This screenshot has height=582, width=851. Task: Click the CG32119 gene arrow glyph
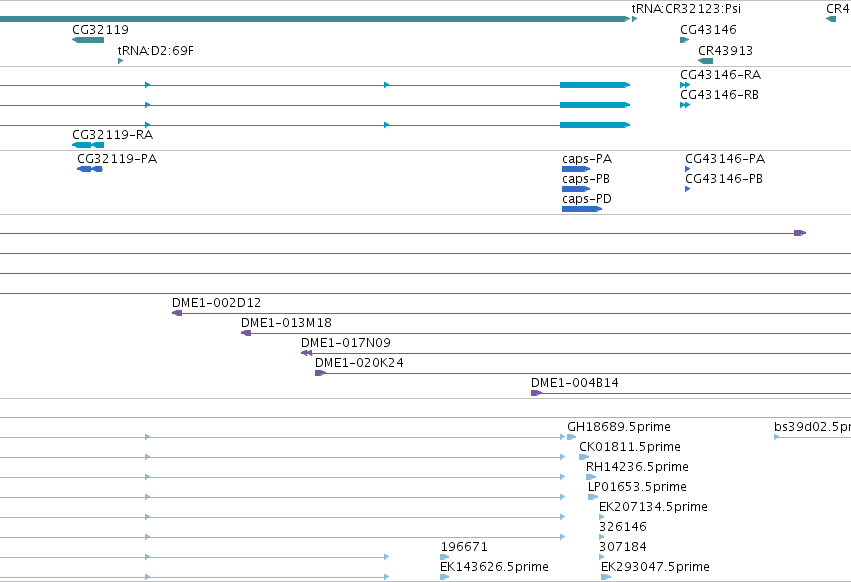[x=88, y=40]
